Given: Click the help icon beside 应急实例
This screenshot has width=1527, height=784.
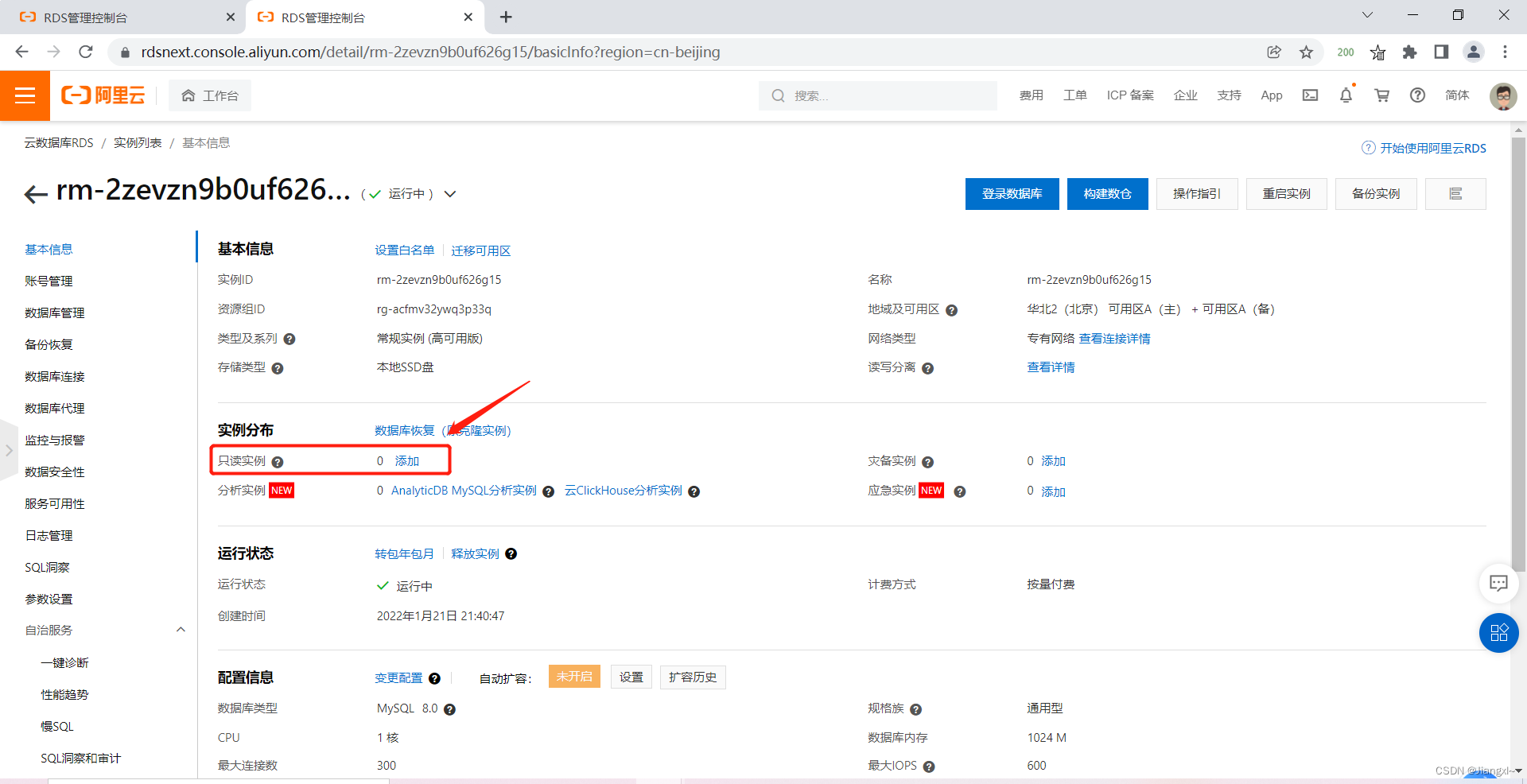Looking at the screenshot, I should click(x=959, y=491).
